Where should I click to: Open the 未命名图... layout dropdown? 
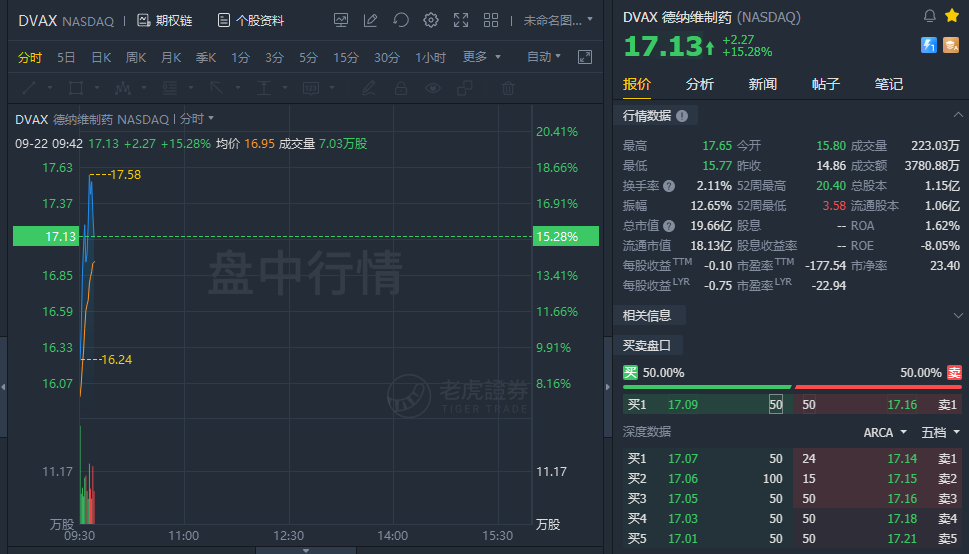[558, 20]
